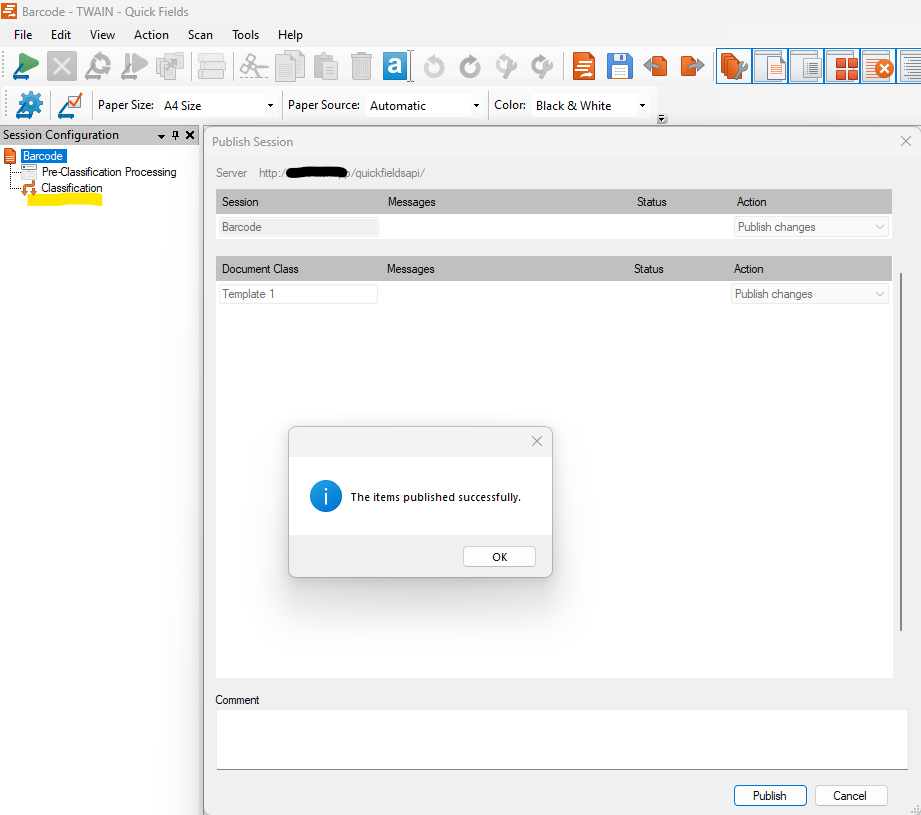Click the orange publish session document icon

click(x=584, y=67)
